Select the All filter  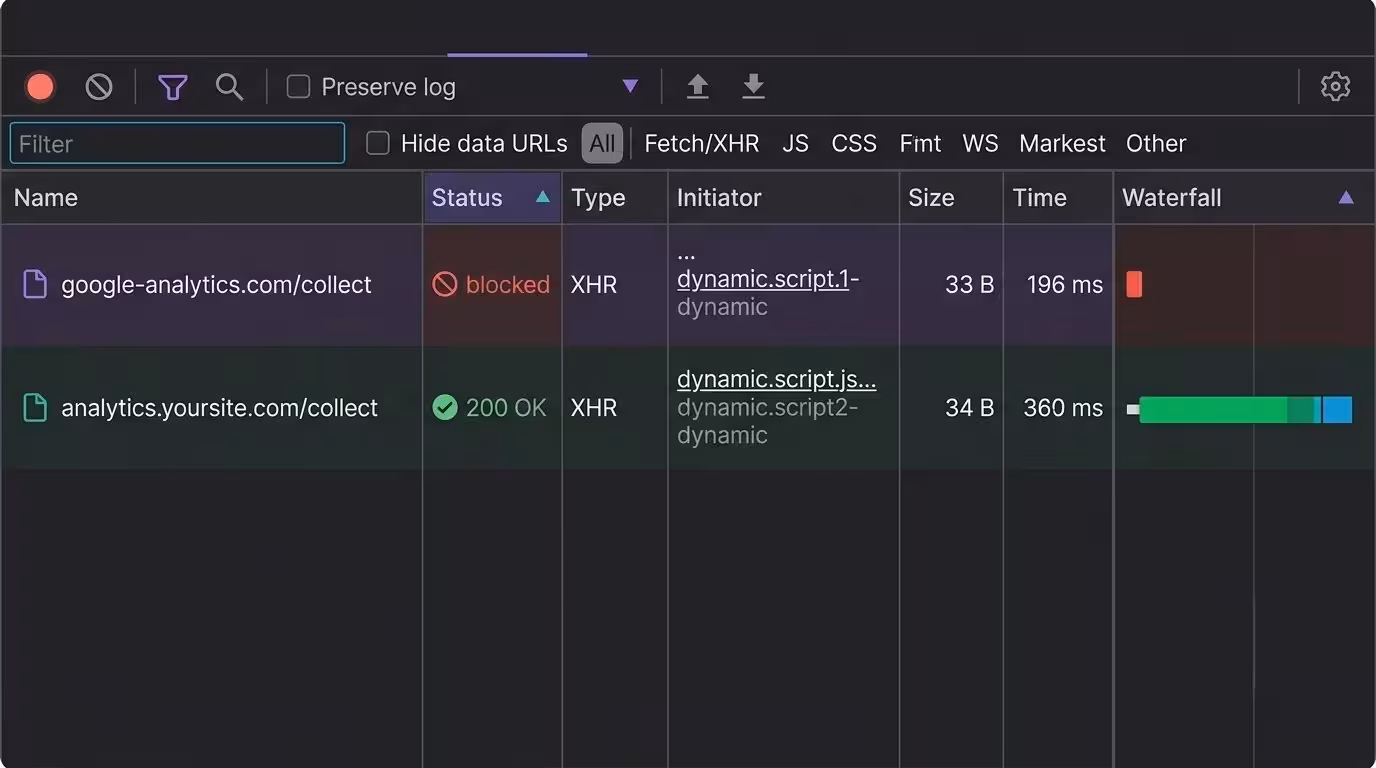coord(602,143)
